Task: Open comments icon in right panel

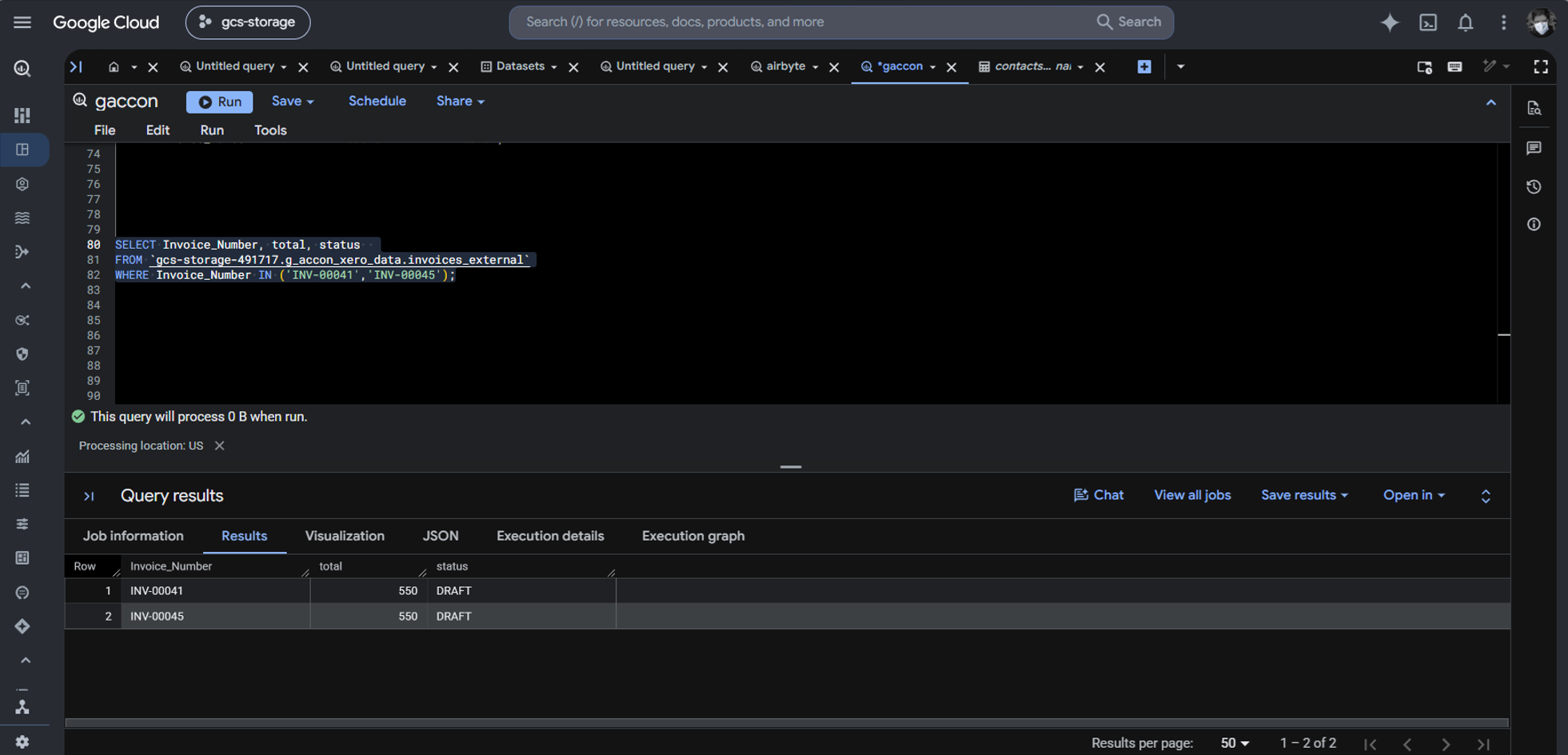Action: click(1534, 148)
